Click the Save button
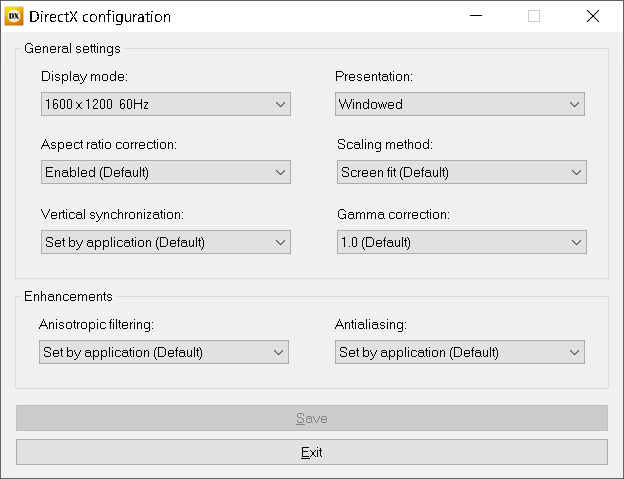 point(312,418)
